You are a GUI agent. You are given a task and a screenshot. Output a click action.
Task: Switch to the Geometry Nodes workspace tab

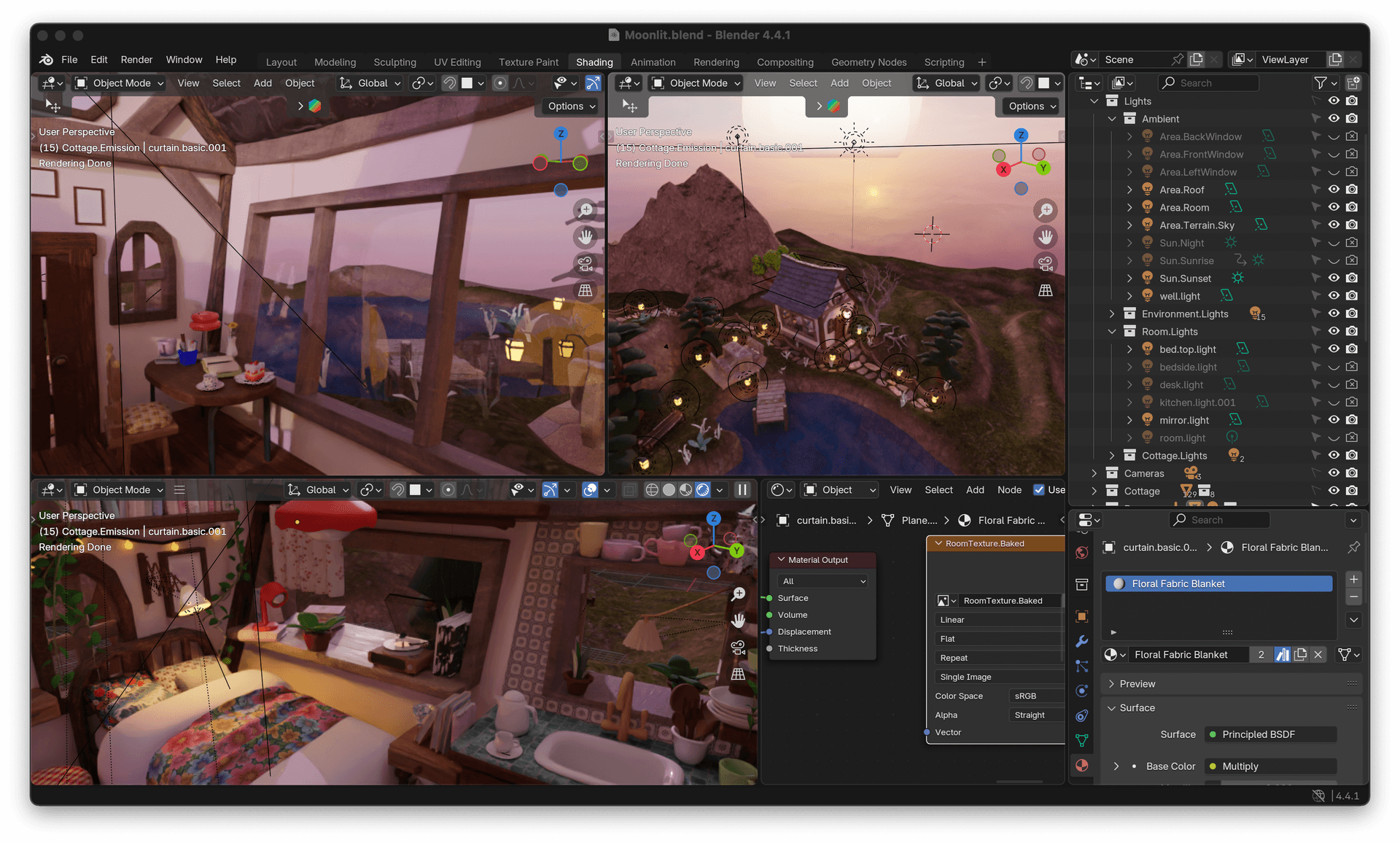869,62
